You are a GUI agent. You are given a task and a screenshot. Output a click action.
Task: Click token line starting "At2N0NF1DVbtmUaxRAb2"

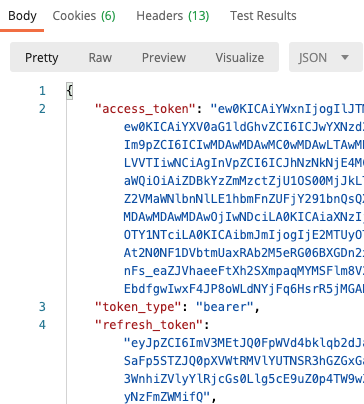point(244,253)
